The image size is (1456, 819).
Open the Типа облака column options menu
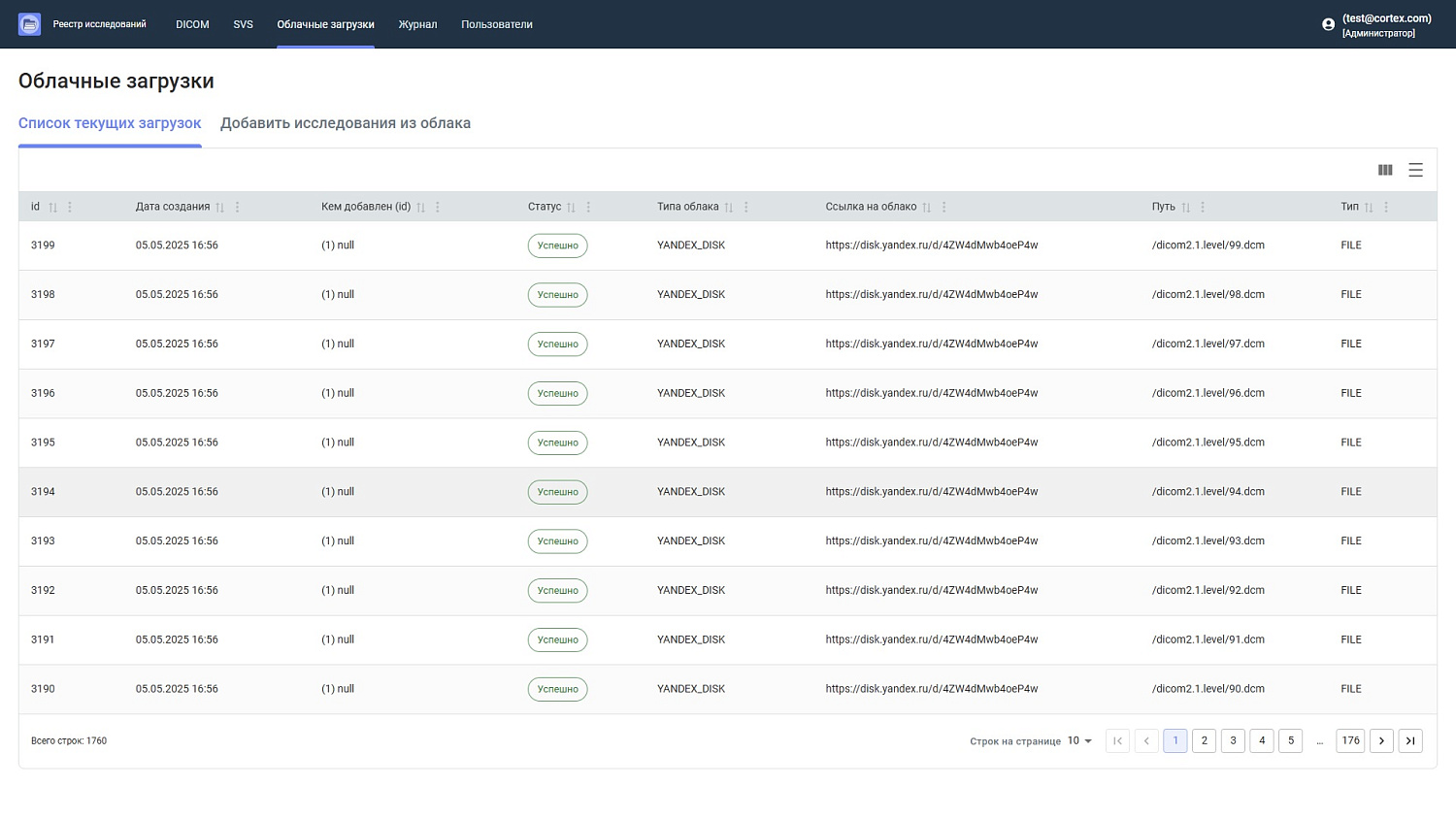745,207
